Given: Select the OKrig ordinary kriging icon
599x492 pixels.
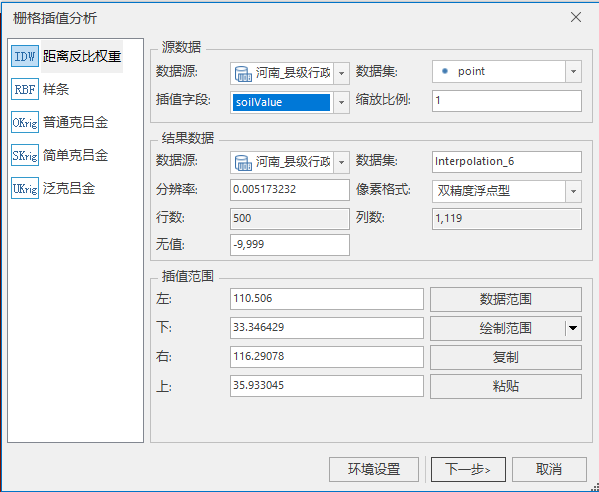Looking at the screenshot, I should coord(25,122).
